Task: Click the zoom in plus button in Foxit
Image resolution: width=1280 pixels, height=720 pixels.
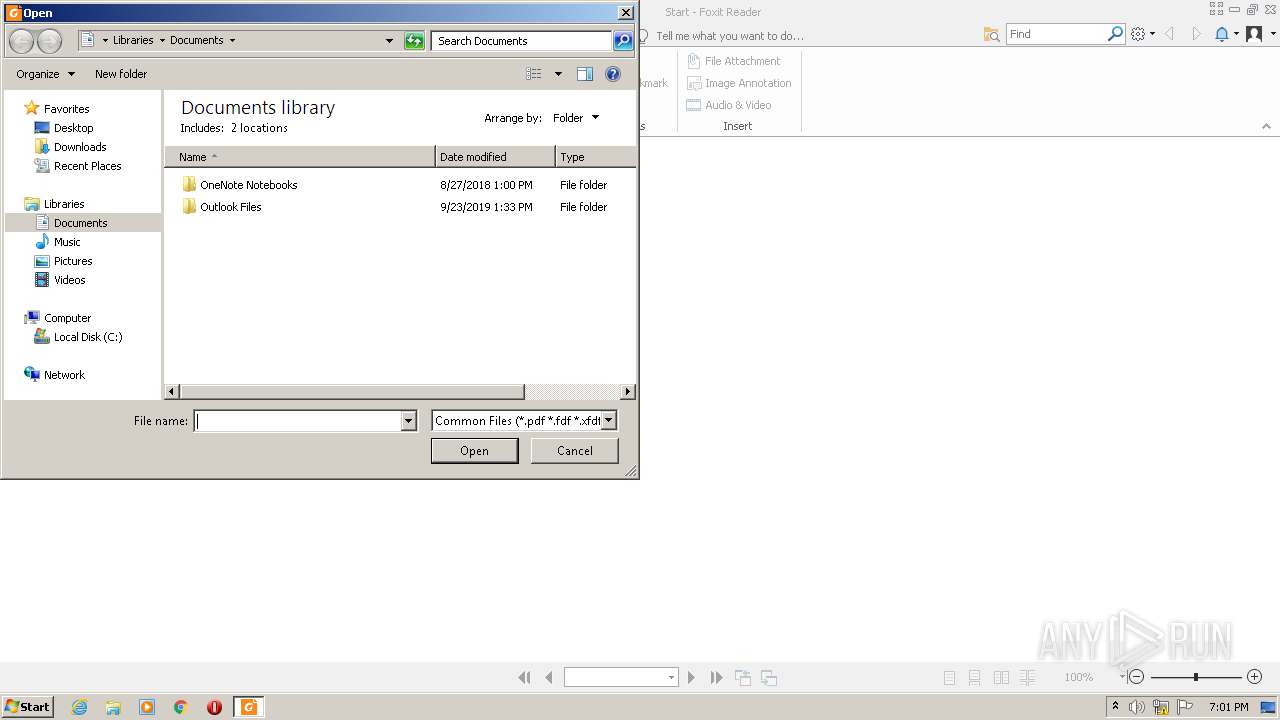Action: (x=1255, y=677)
